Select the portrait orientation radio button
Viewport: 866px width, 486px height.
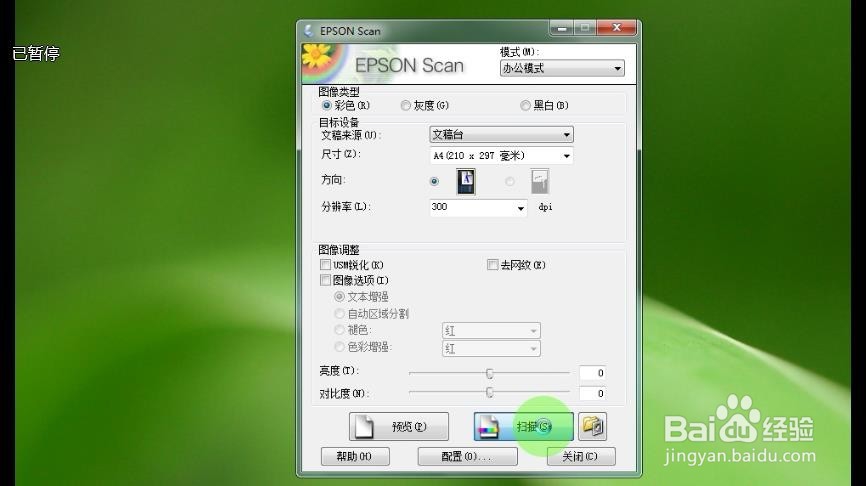434,181
